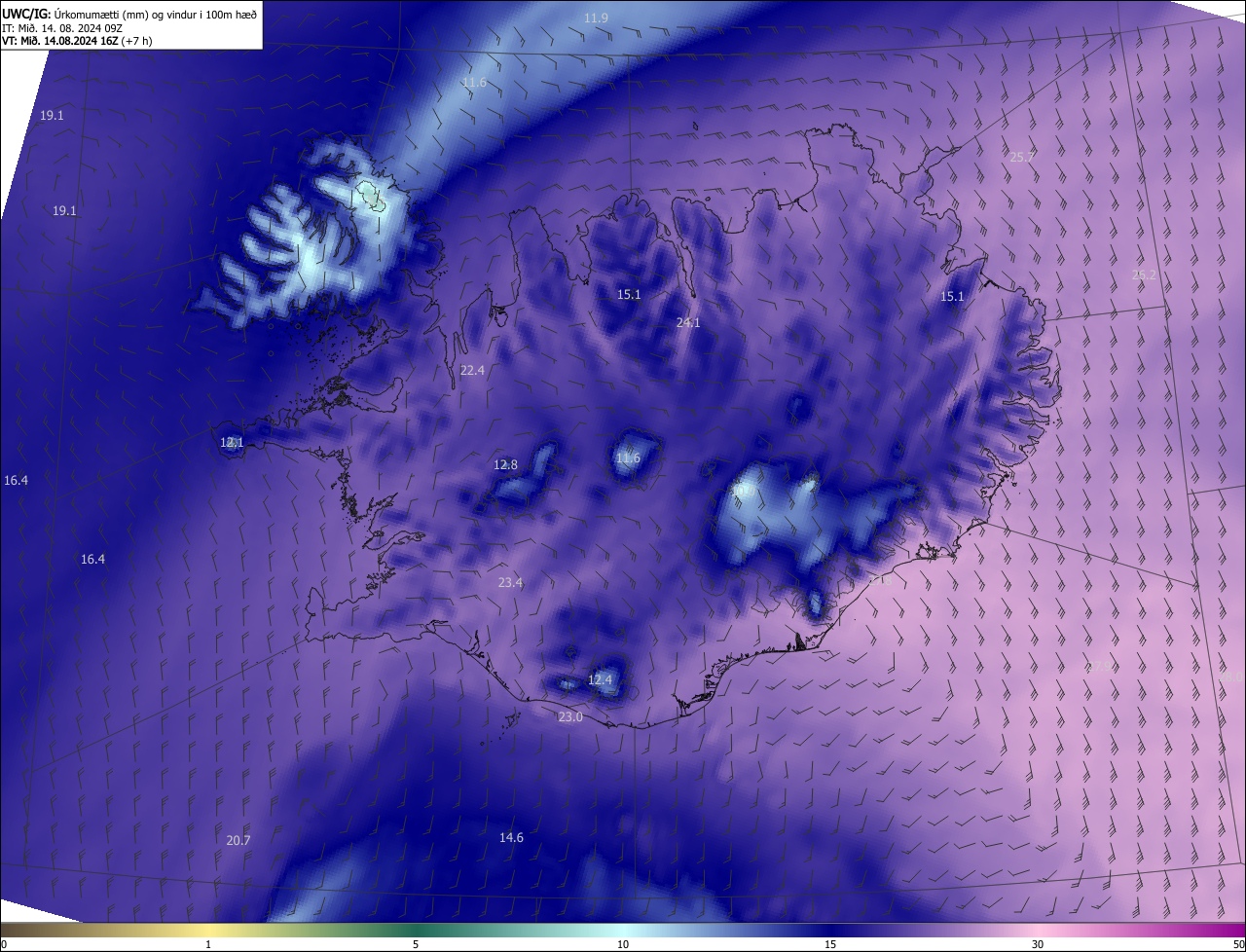Click the 5 tick on the color scale
This screenshot has height=952, width=1246.
click(x=416, y=944)
